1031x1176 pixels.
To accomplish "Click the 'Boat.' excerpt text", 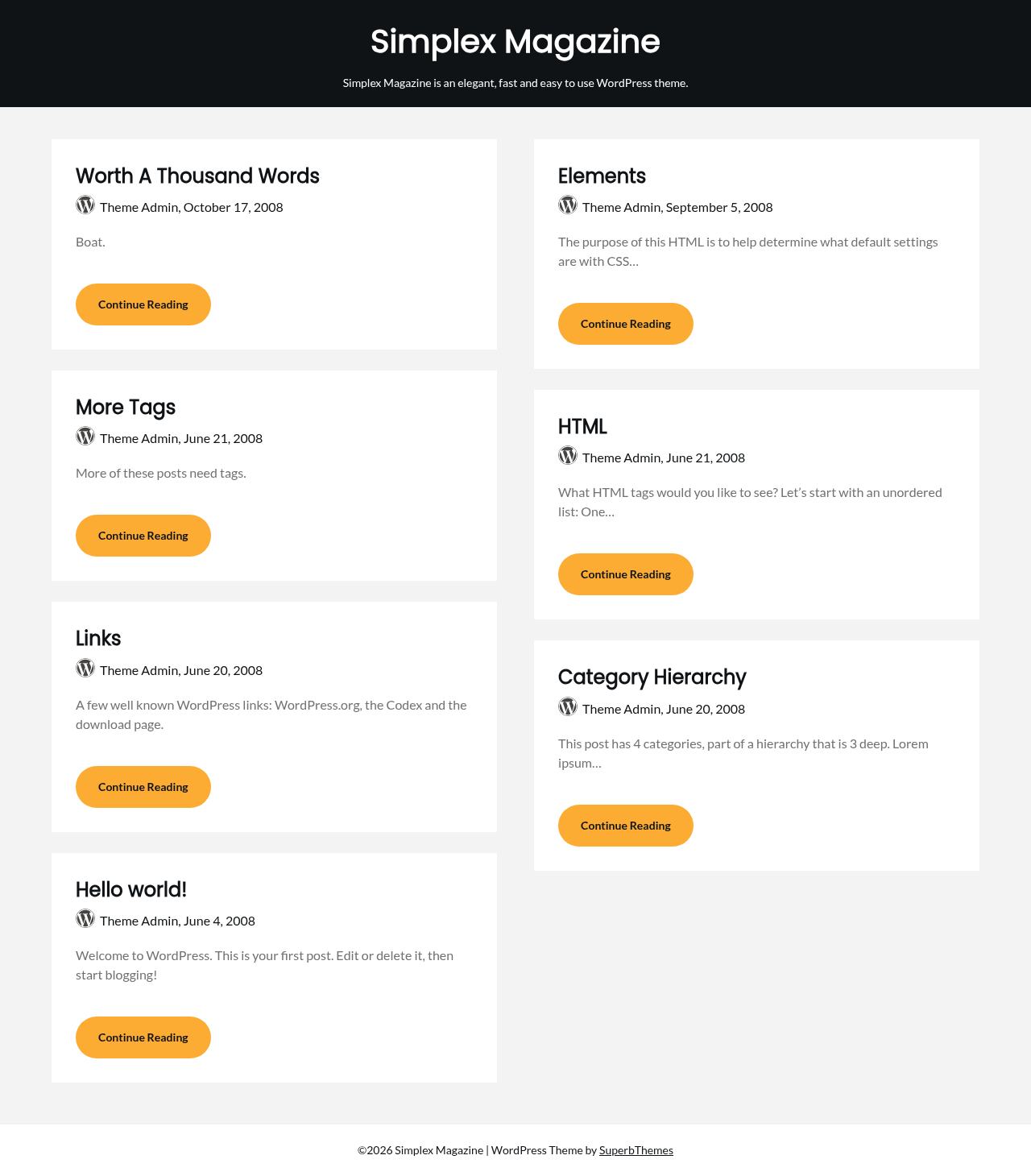I will [90, 242].
